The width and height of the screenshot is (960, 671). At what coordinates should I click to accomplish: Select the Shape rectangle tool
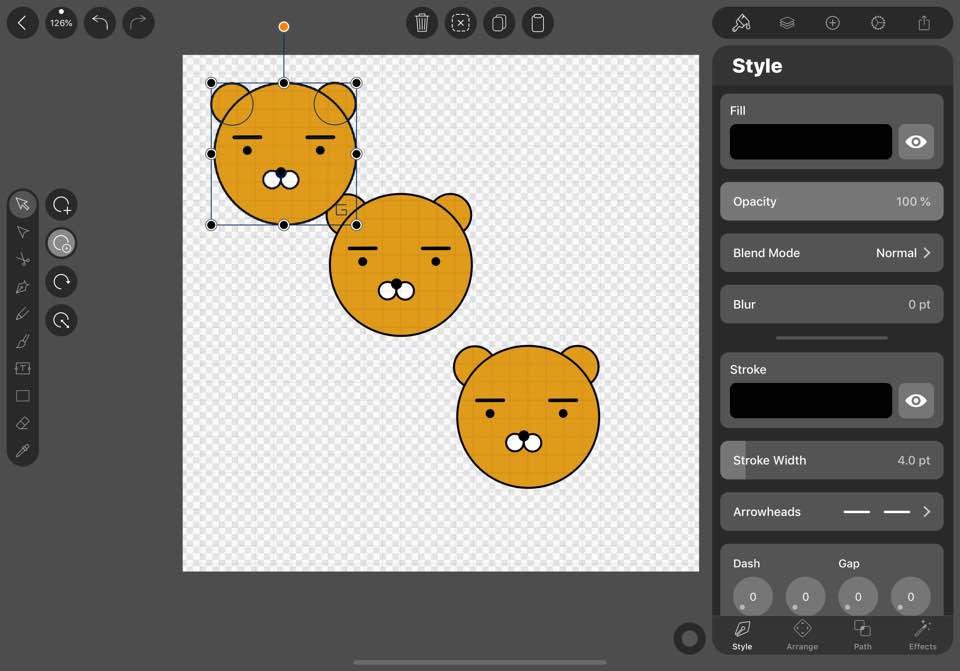click(x=23, y=395)
